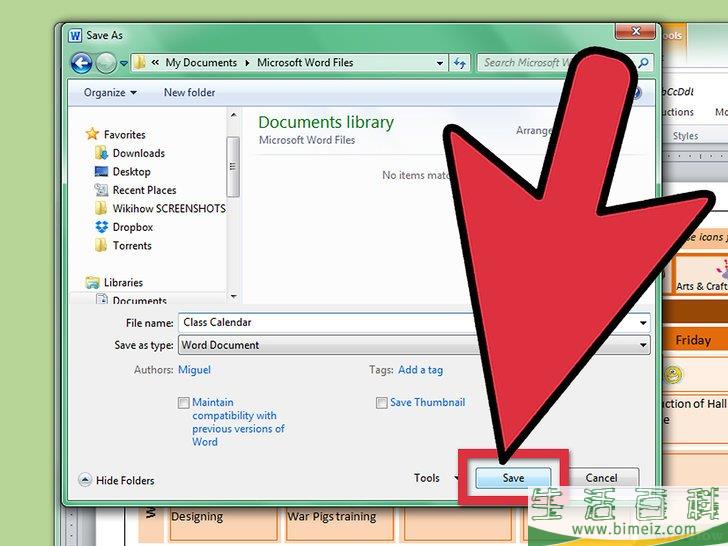This screenshot has width=728, height=546.
Task: Select Documents under Libraries
Action: point(139,300)
